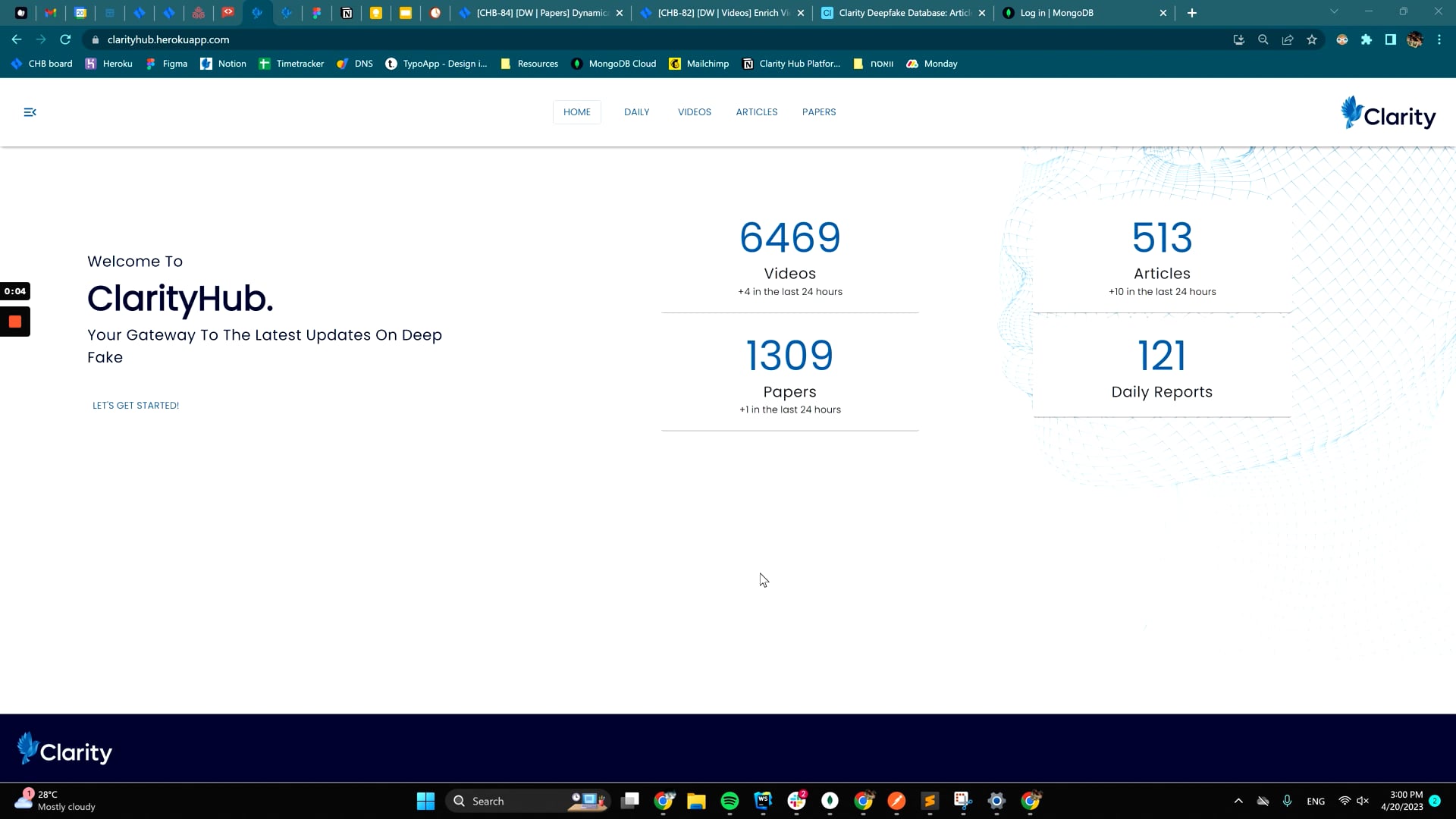Open the Chrome three-dot menu
The image size is (1456, 819).
pos(1439,39)
